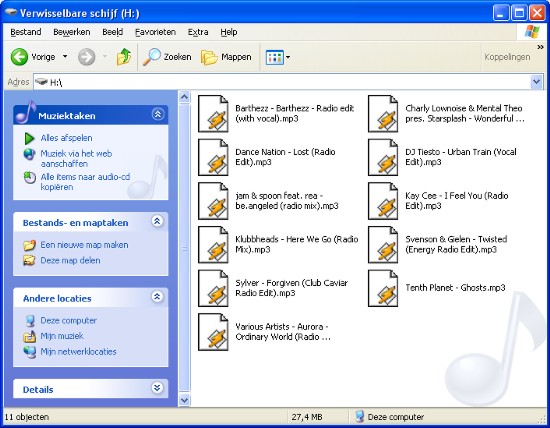The image size is (550, 428).
Task: Open the Bestand menu
Action: click(x=26, y=32)
